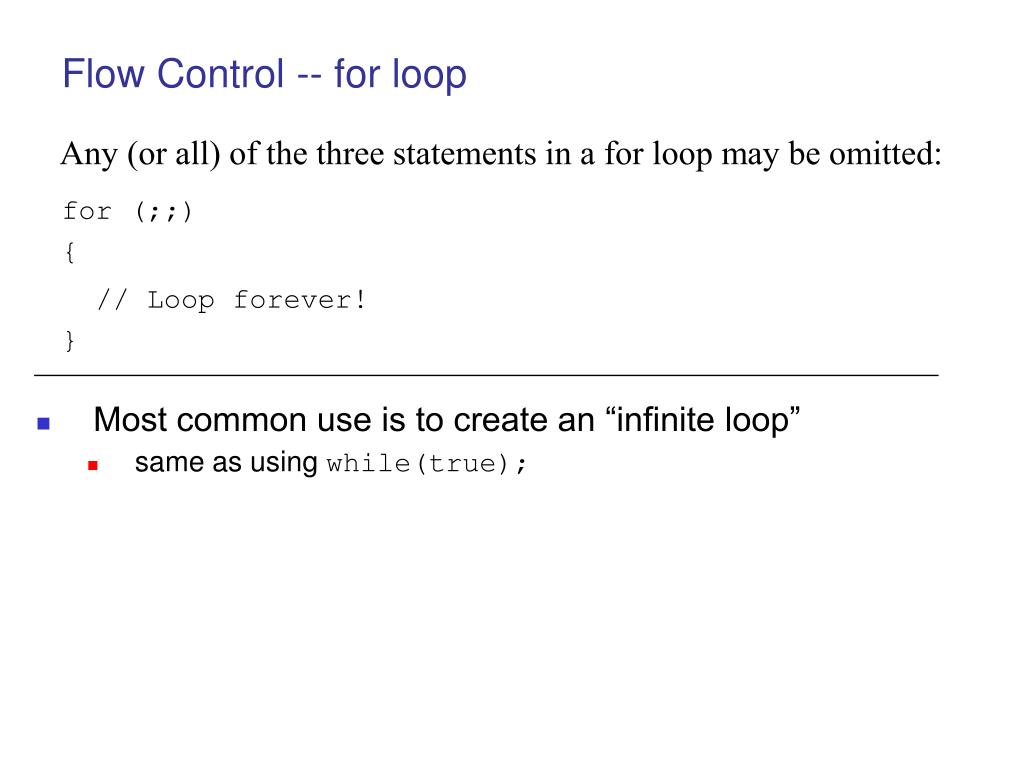Click the closing curly brace line

coord(69,341)
